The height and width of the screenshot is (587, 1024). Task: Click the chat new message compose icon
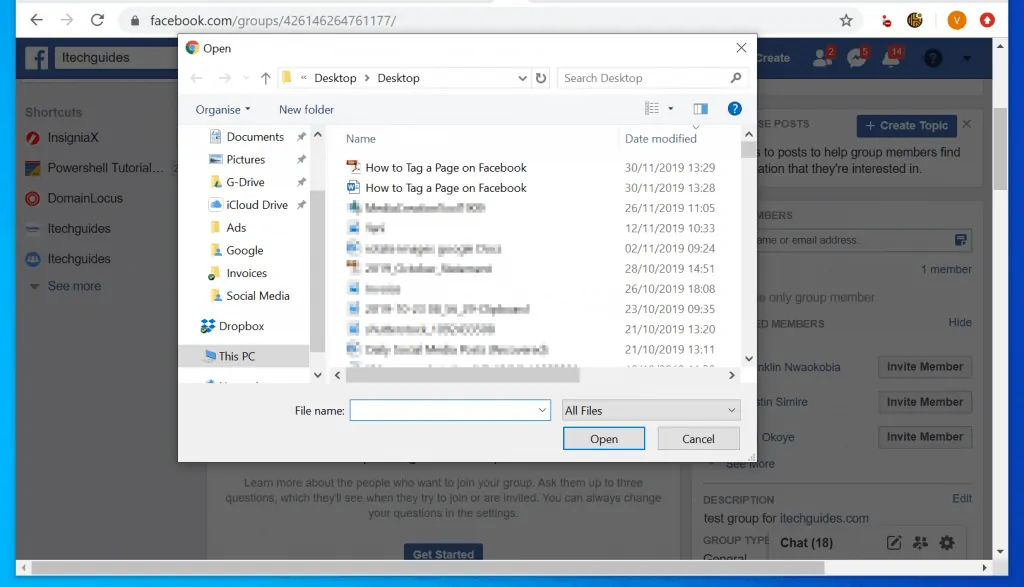click(894, 543)
